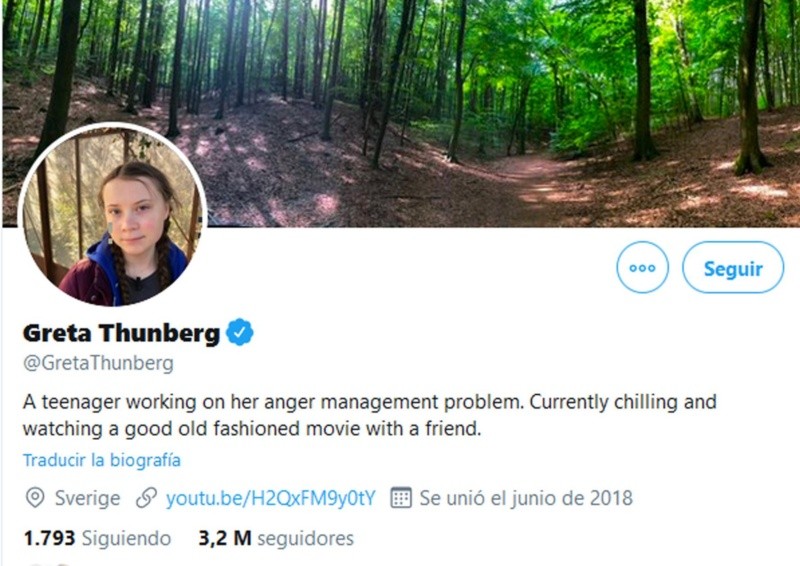Click the 'Se unió el junio de 2018' text

[526, 497]
